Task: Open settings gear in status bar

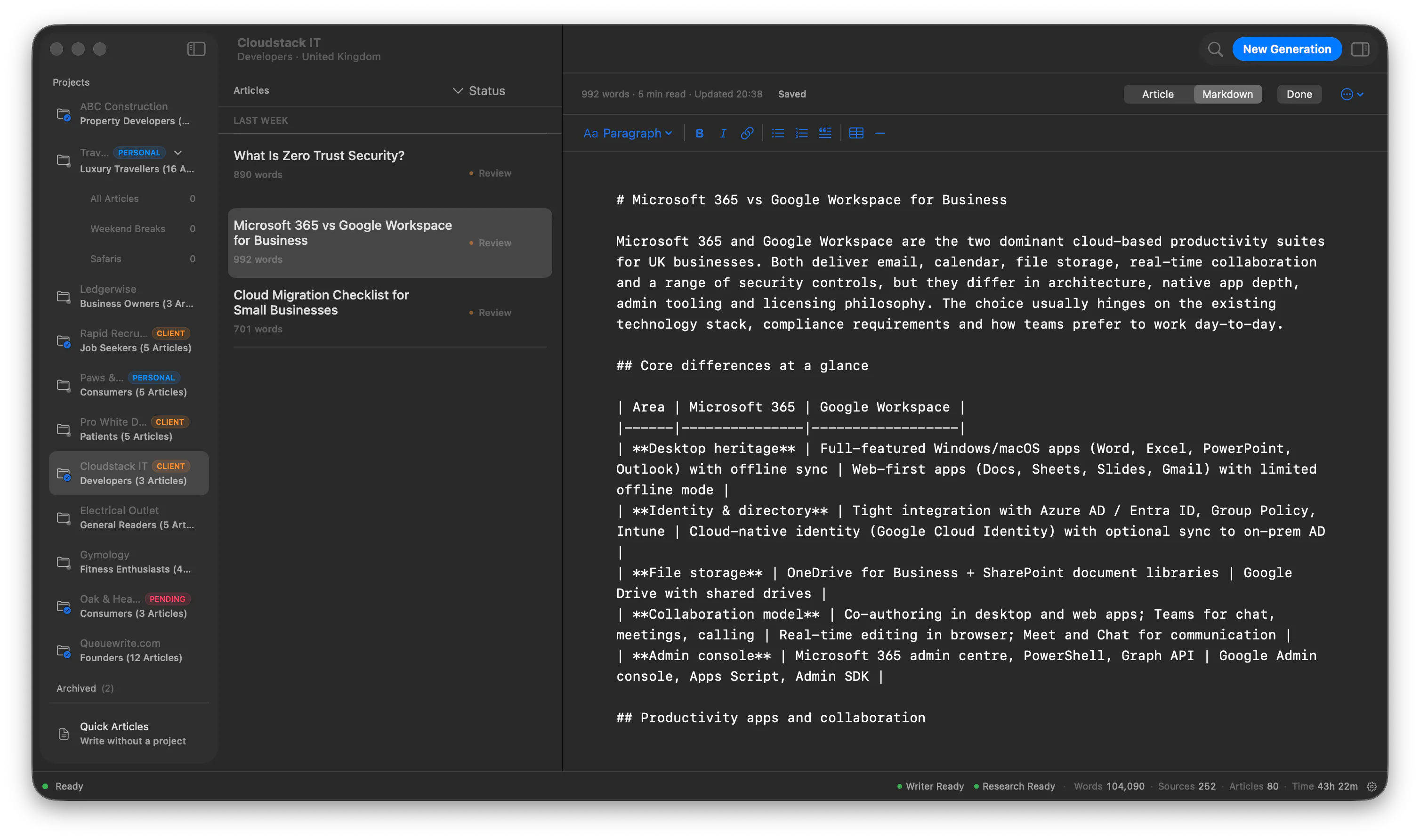Action: (1372, 786)
